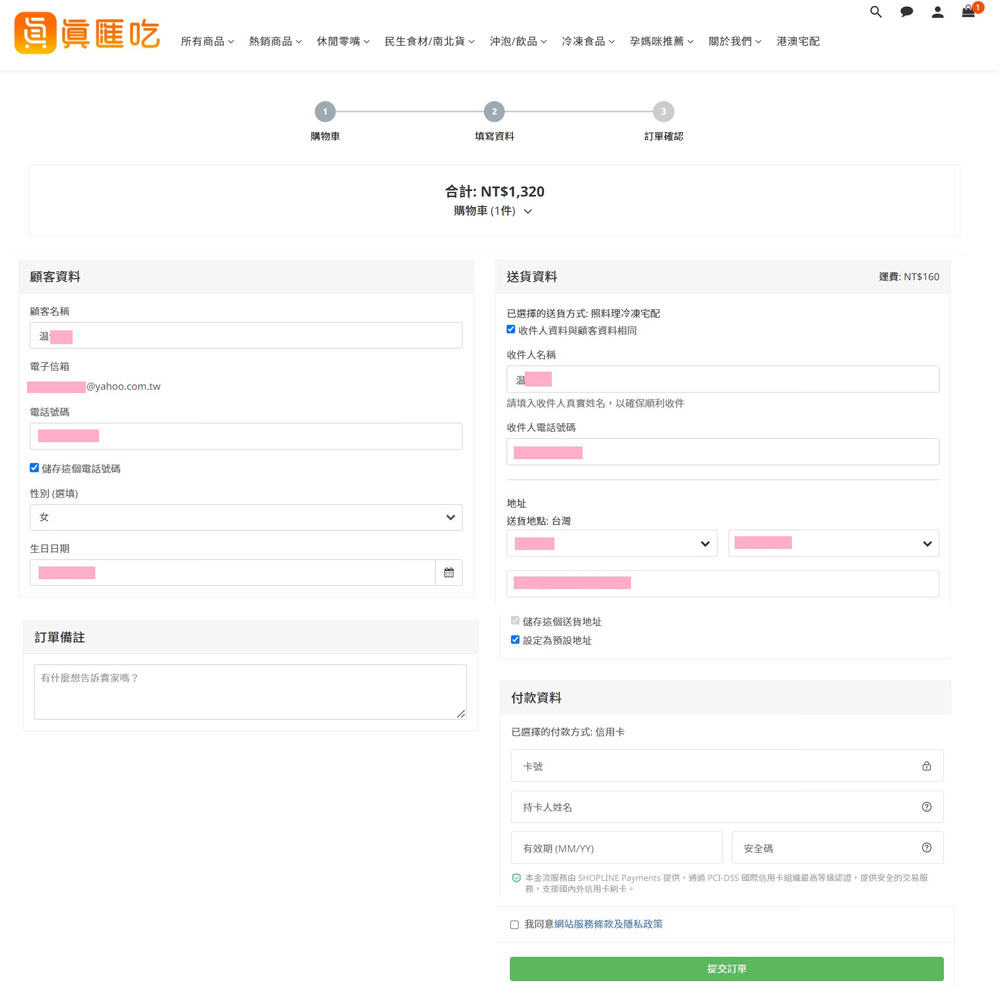Screen dimensions: 1000x1002
Task: Click the 合計: NT$1,320 total text
Action: (x=495, y=192)
